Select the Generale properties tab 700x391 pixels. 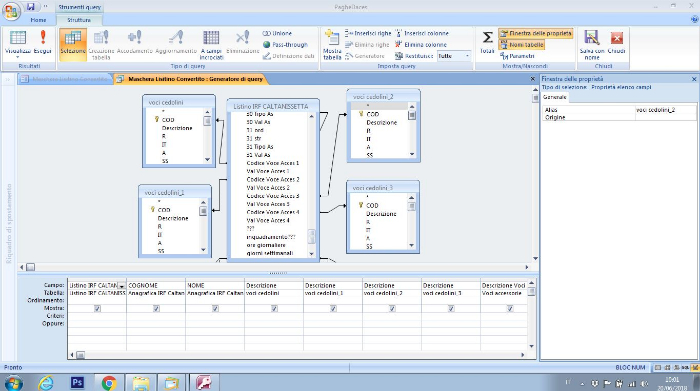(x=555, y=97)
